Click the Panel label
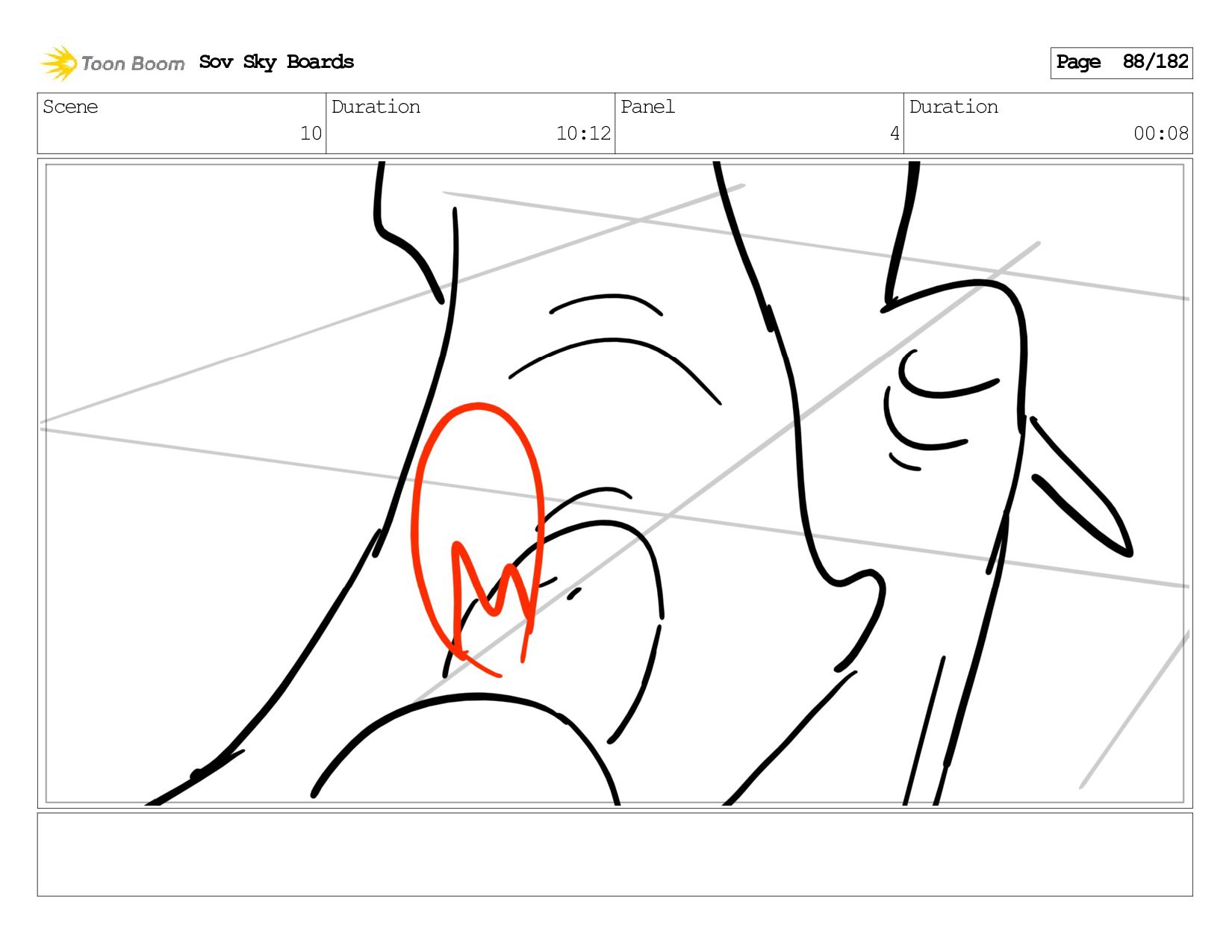The image size is (1232, 952). click(x=647, y=107)
